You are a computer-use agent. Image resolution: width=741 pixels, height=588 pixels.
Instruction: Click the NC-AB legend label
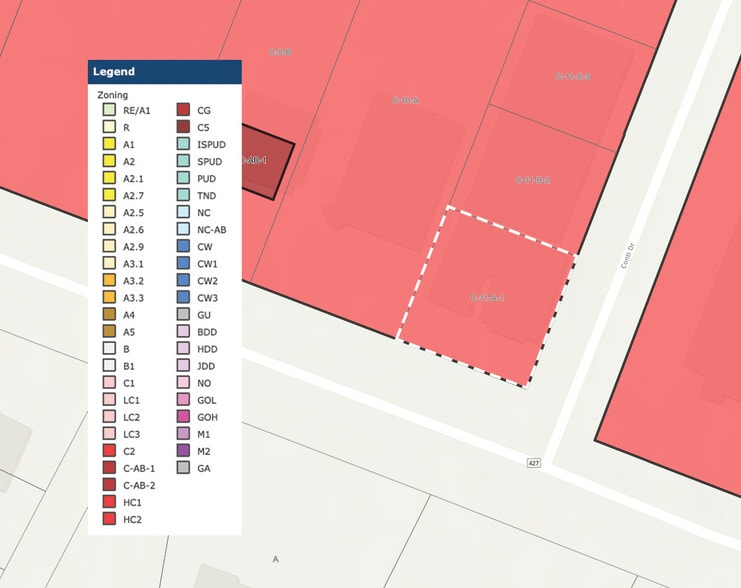point(212,230)
